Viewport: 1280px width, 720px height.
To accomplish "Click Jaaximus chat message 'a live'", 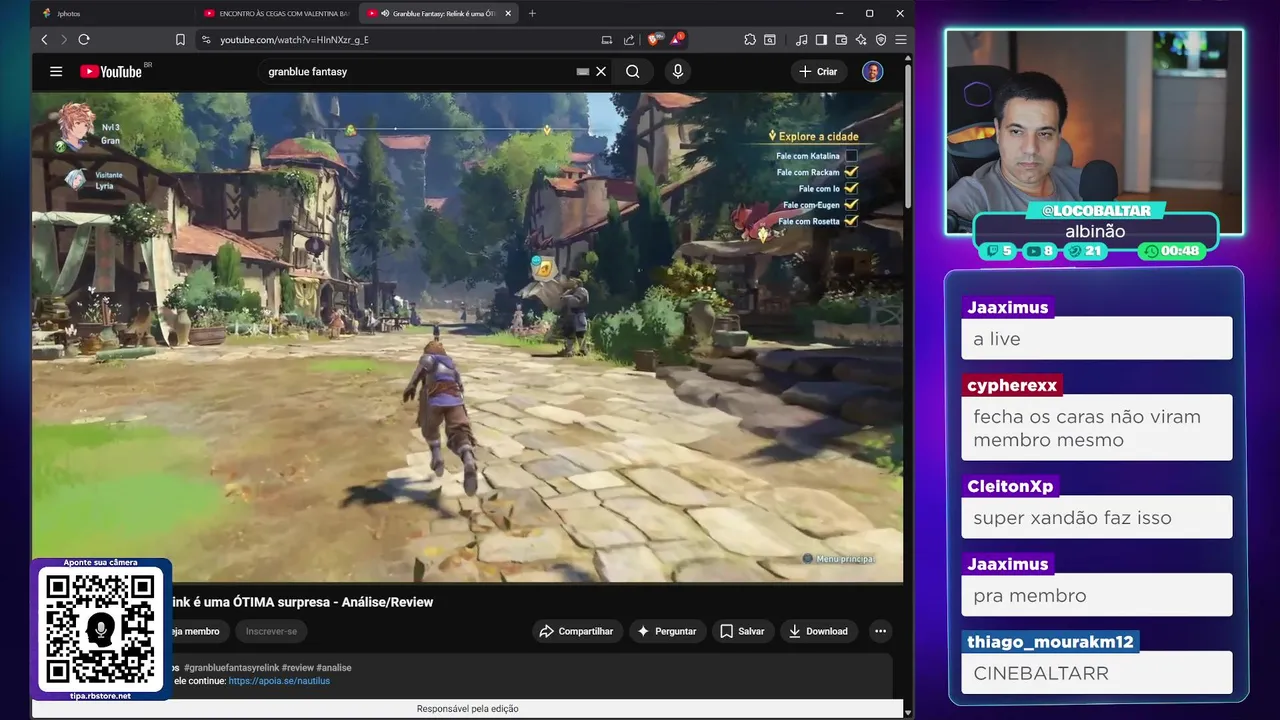I will (x=1097, y=338).
